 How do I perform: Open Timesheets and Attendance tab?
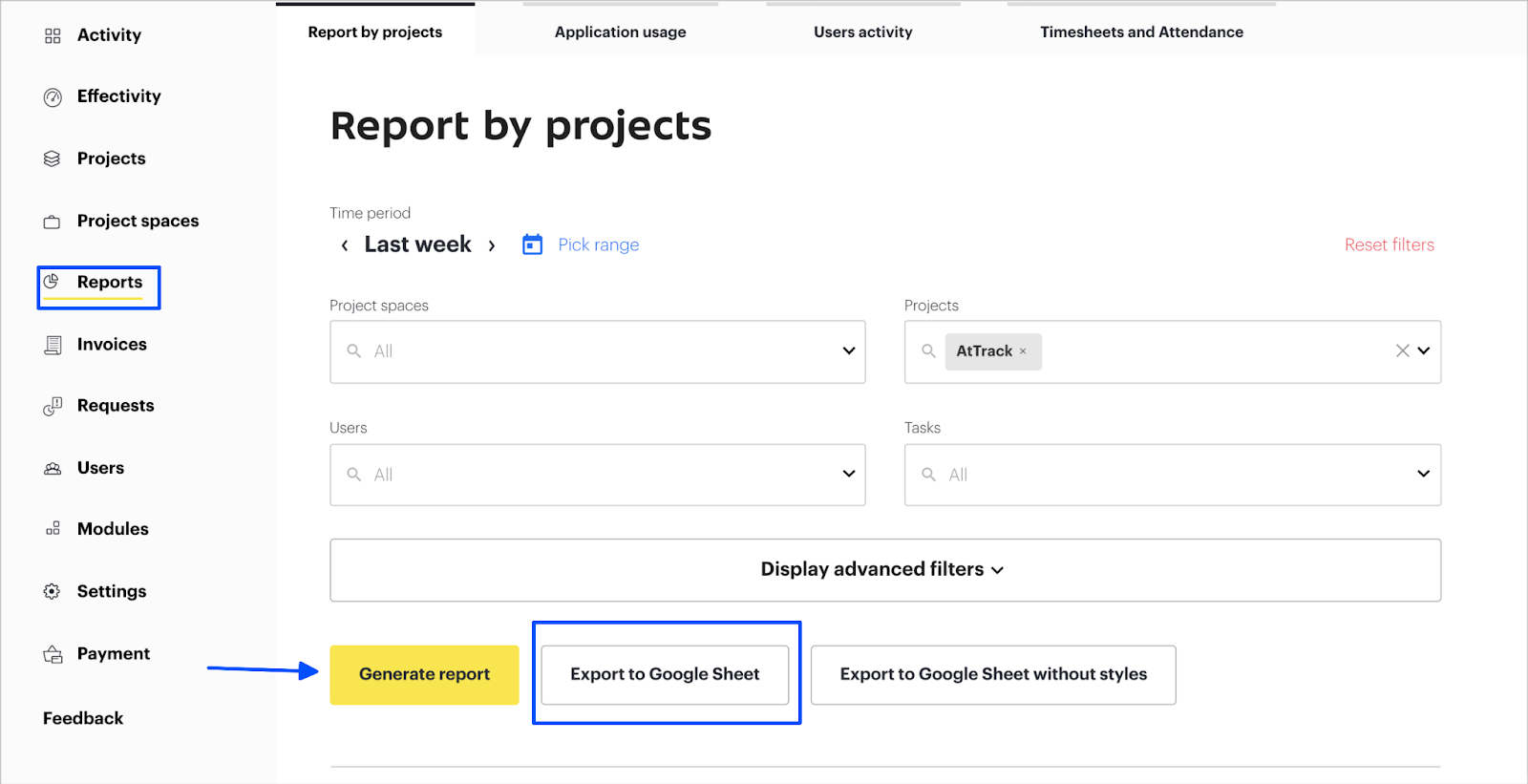(x=1141, y=32)
